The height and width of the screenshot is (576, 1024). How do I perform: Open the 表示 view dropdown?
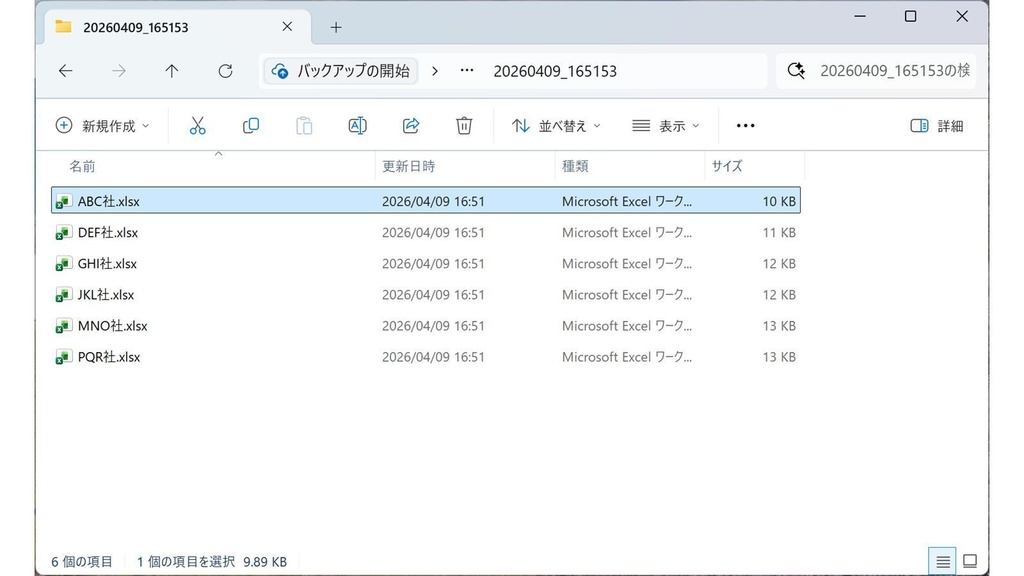pos(665,125)
